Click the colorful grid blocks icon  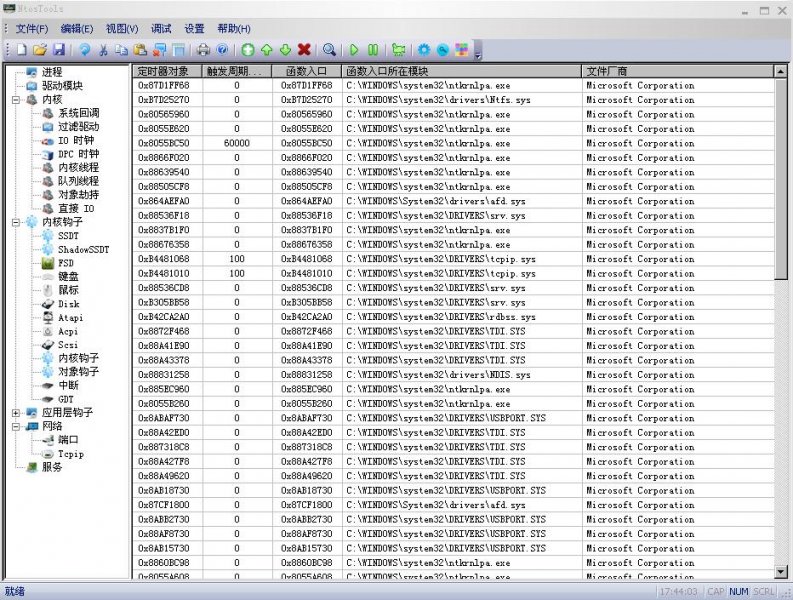(x=461, y=50)
